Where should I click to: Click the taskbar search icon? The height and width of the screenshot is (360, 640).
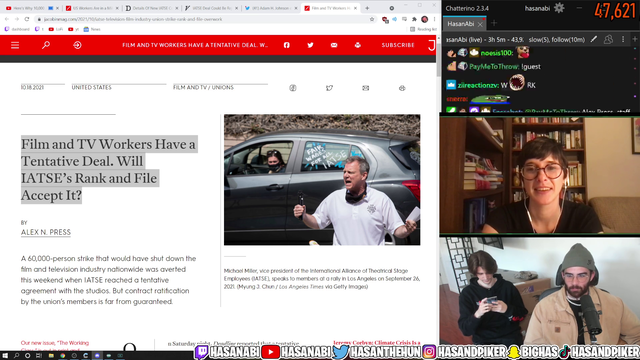tap(16, 356)
